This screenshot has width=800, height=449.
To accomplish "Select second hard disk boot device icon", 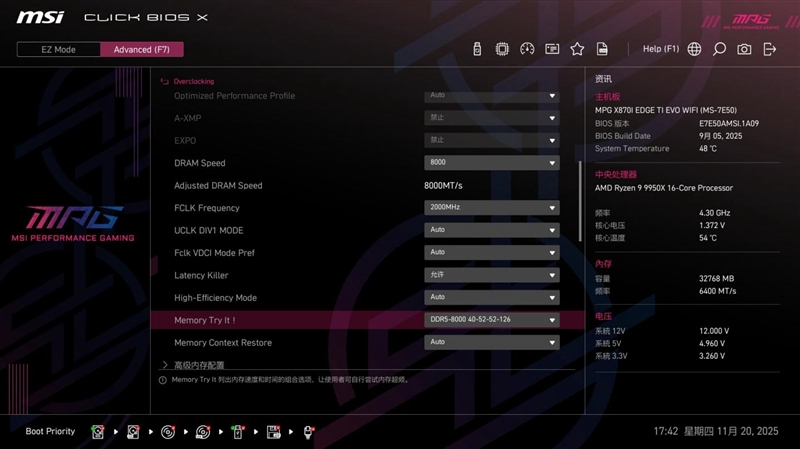I will click(133, 432).
